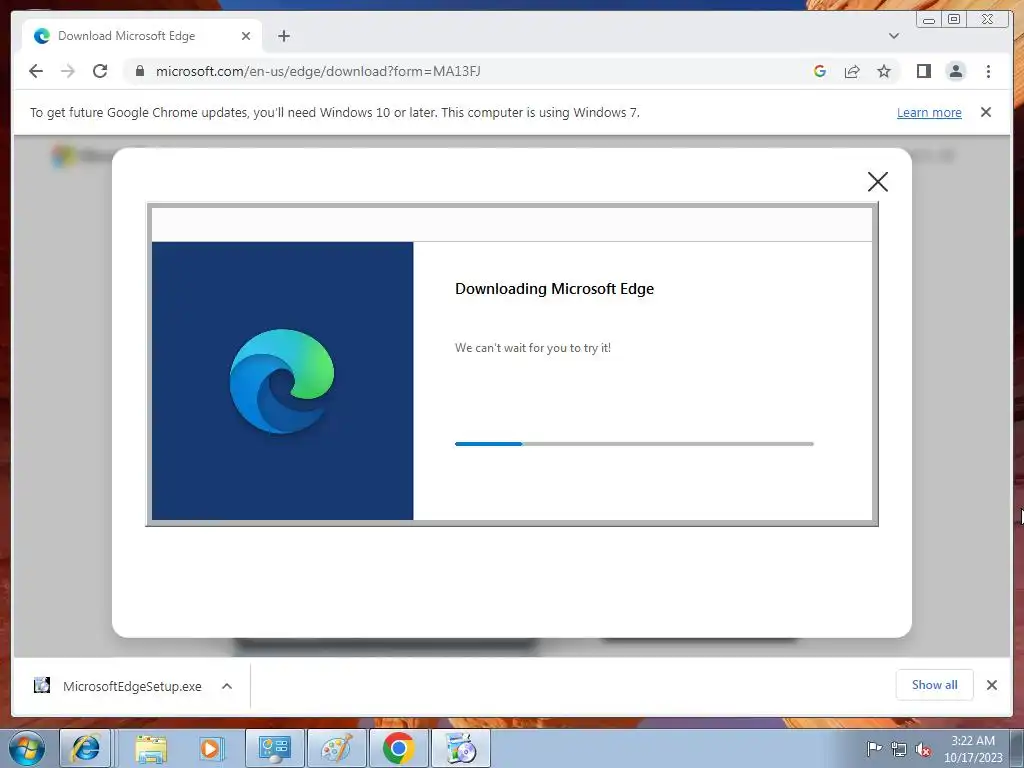Screen dimensions: 1024x768
Task: Click the Edge favicon on the tab
Action: [42, 36]
